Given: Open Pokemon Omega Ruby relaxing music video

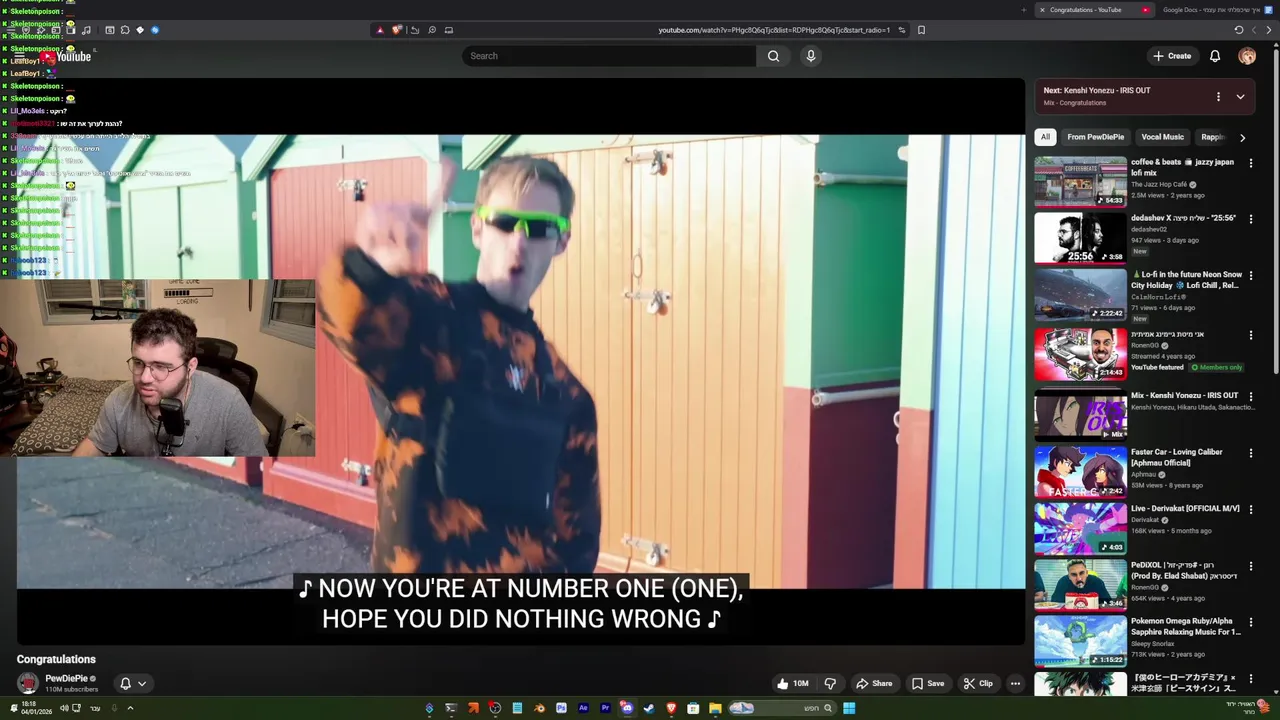Looking at the screenshot, I should point(1080,640).
